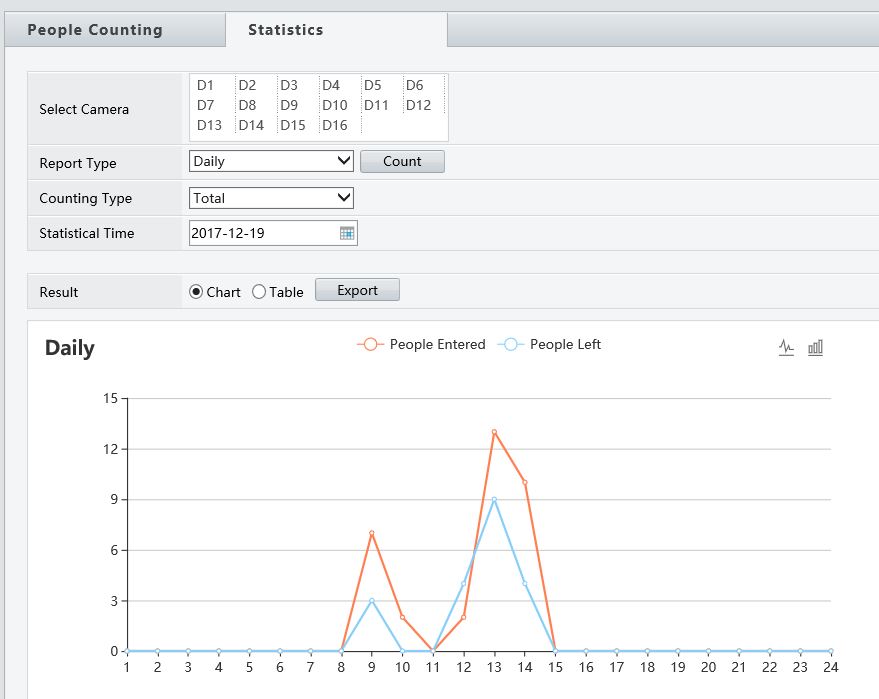Open the calendar date picker icon
Image resolution: width=879 pixels, height=699 pixels.
[x=347, y=233]
